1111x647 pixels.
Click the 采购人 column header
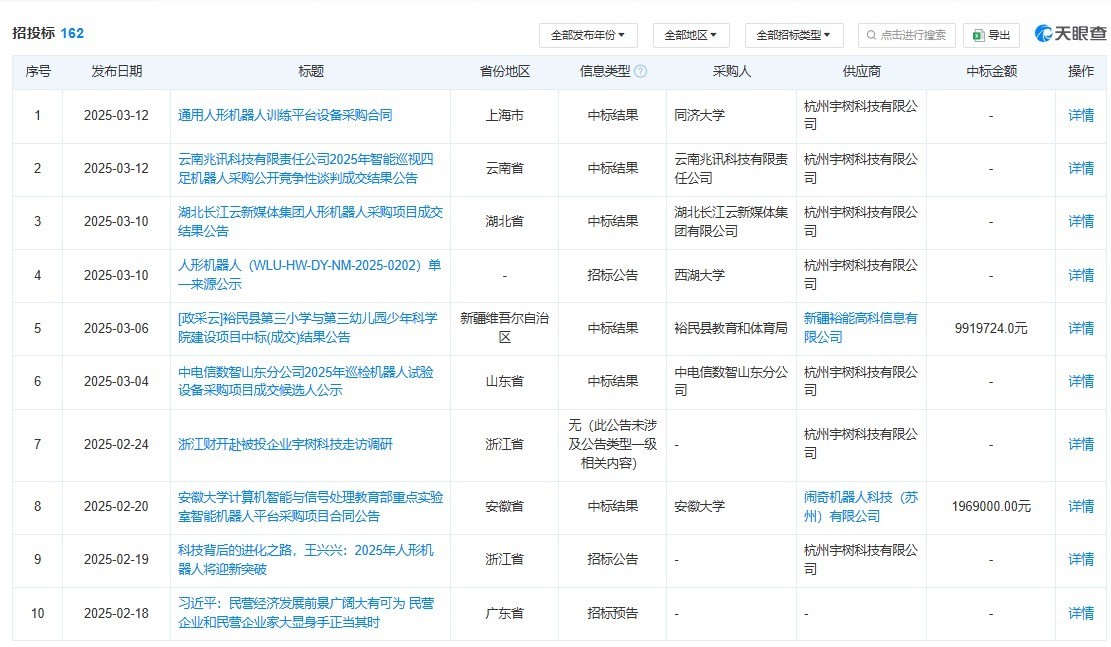pos(731,72)
